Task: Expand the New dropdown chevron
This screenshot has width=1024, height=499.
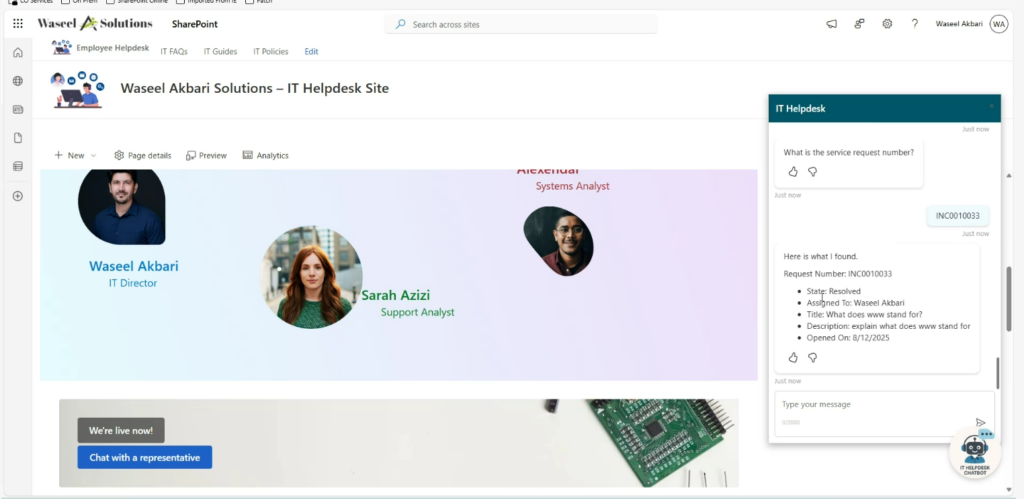Action: tap(93, 155)
